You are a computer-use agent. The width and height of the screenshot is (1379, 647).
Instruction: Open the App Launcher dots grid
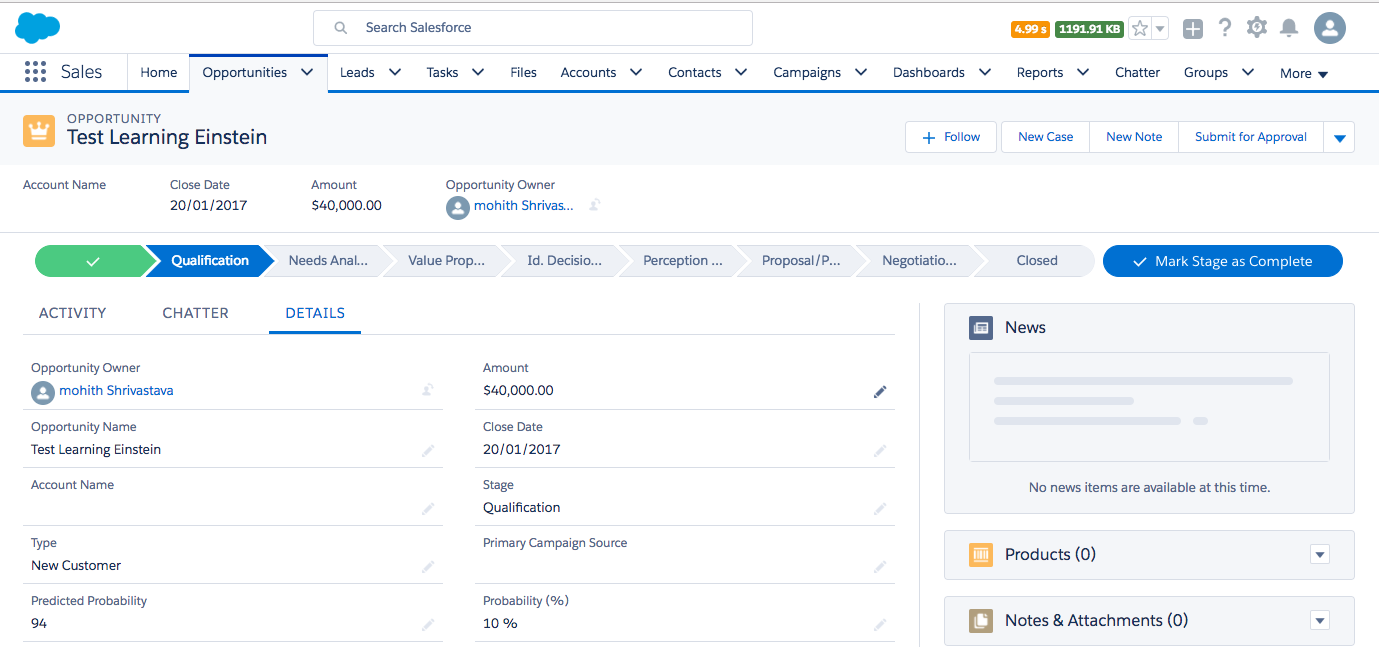(x=35, y=72)
